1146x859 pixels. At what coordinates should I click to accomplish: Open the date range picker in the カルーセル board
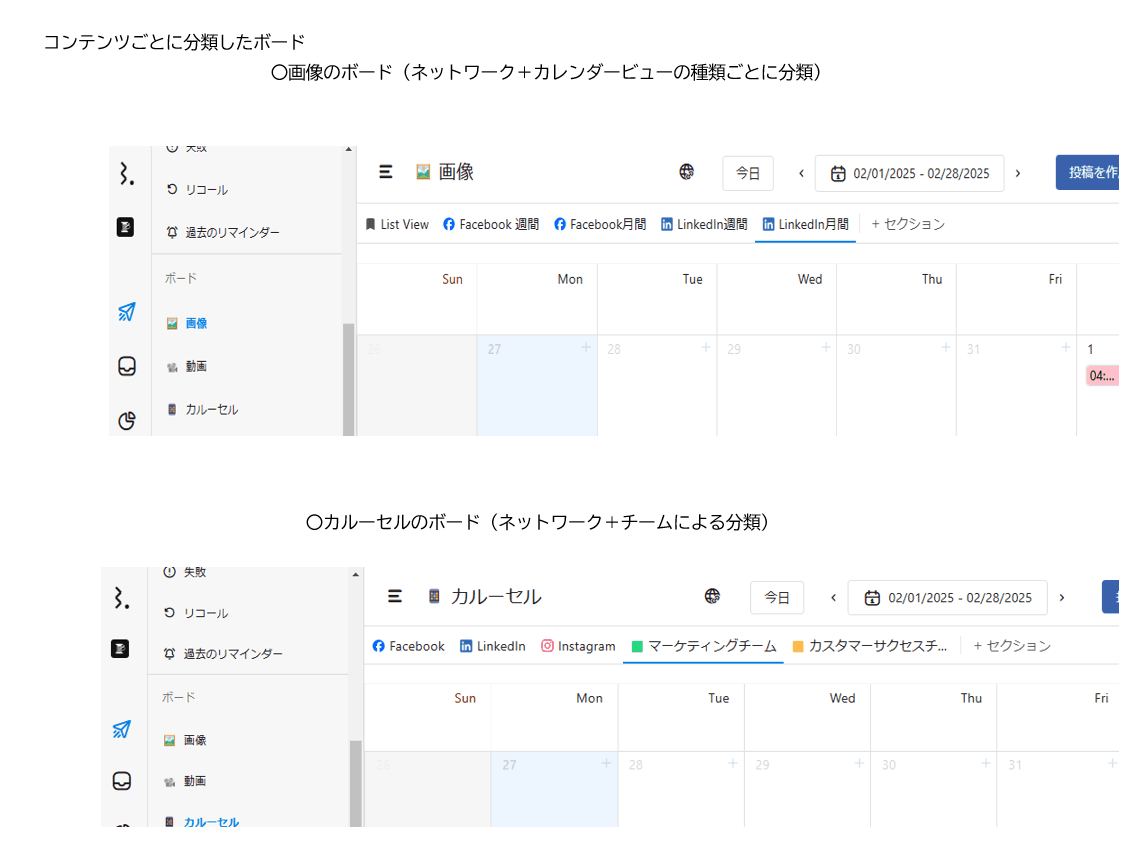pos(947,598)
